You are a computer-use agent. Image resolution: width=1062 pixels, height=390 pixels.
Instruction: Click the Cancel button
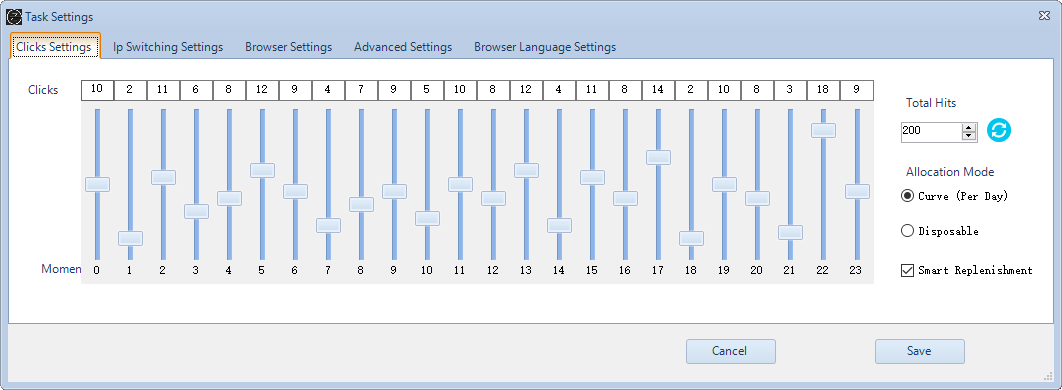pos(729,351)
